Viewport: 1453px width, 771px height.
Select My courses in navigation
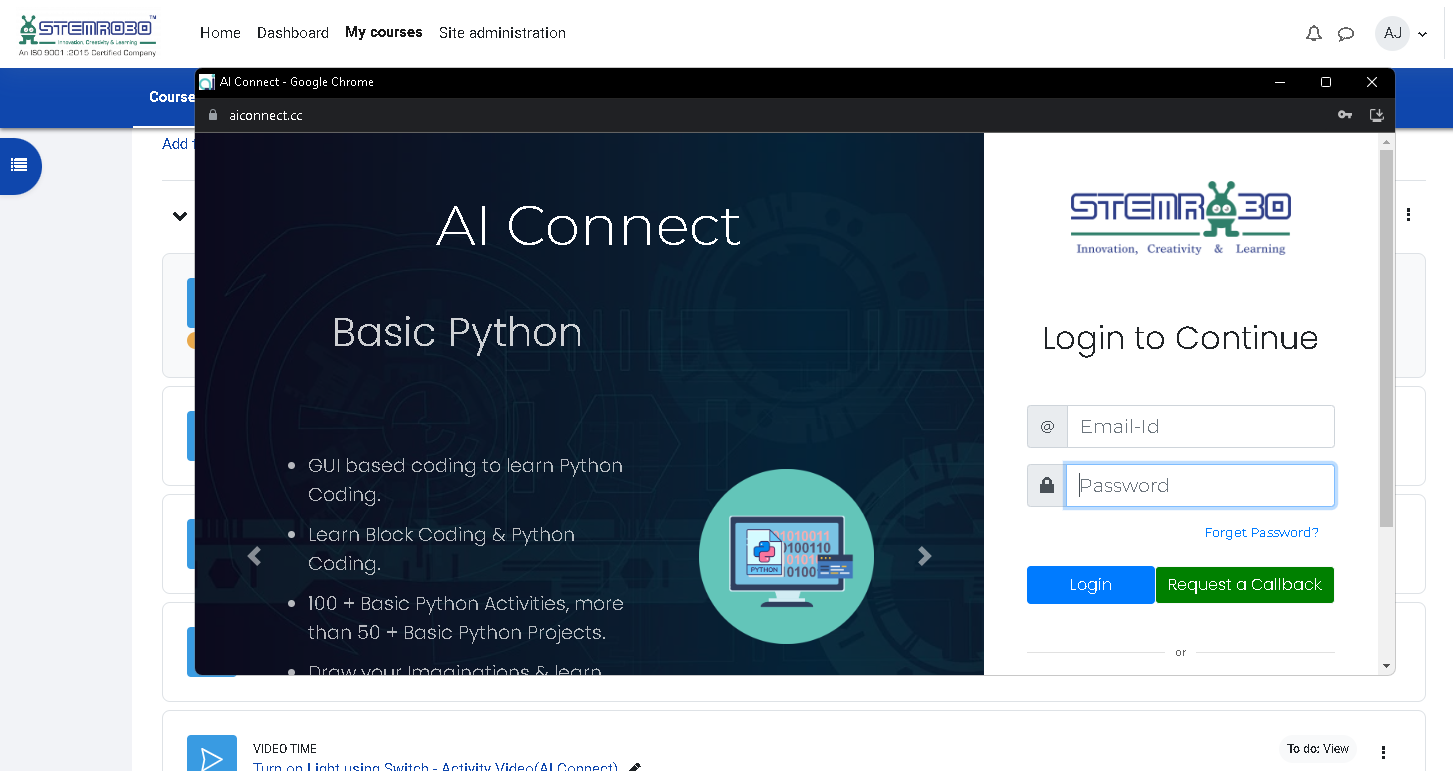(x=384, y=33)
